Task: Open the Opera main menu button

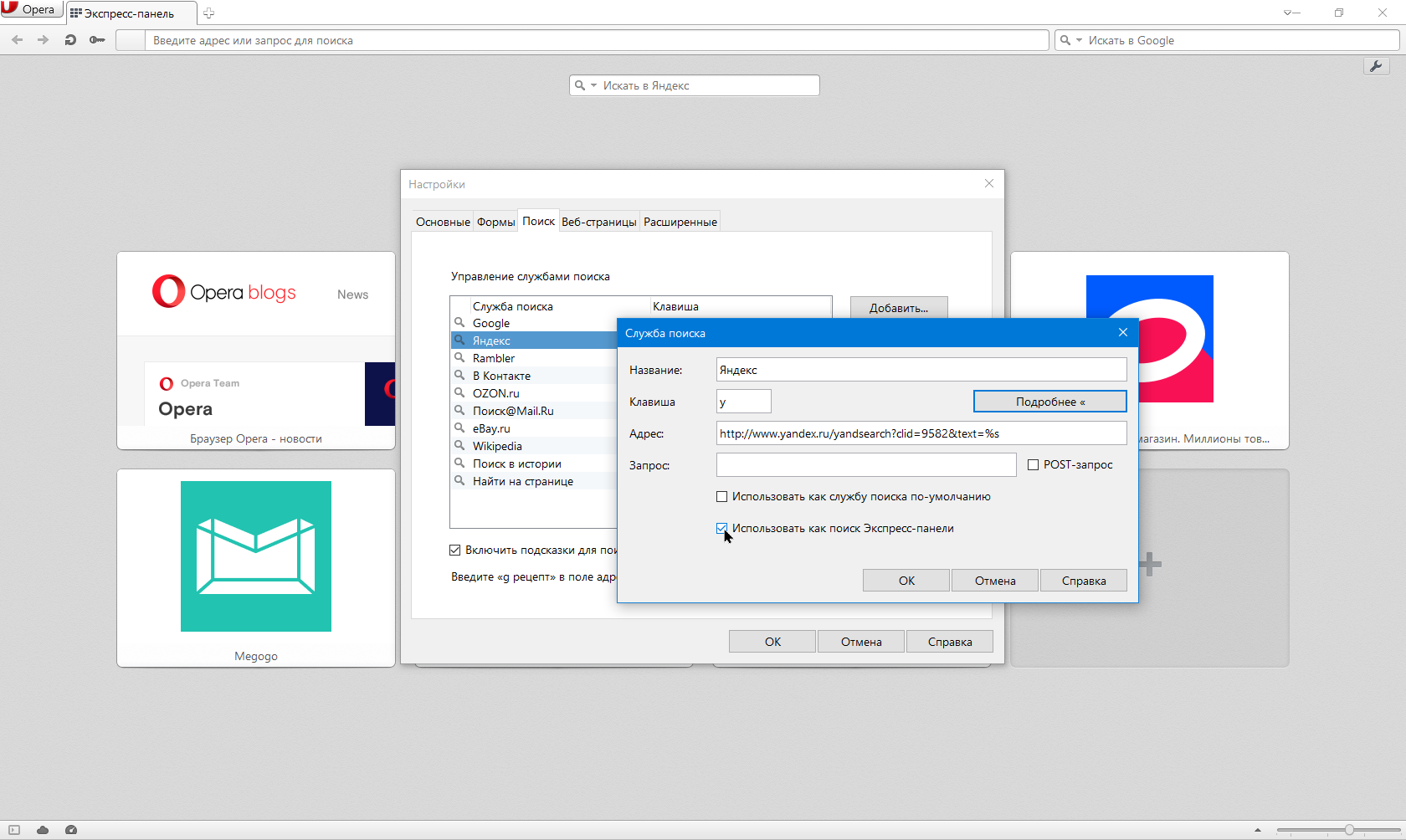Action: click(x=30, y=10)
